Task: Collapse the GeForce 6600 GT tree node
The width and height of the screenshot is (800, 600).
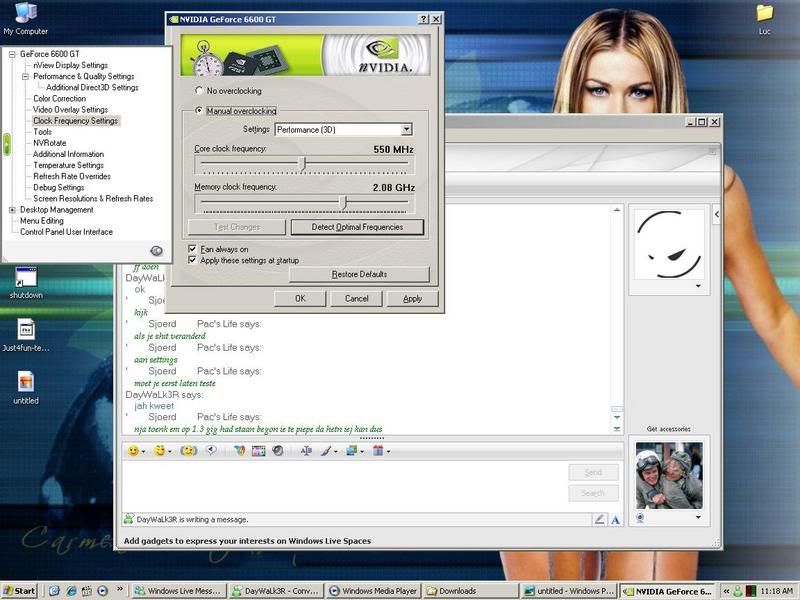Action: (x=12, y=54)
